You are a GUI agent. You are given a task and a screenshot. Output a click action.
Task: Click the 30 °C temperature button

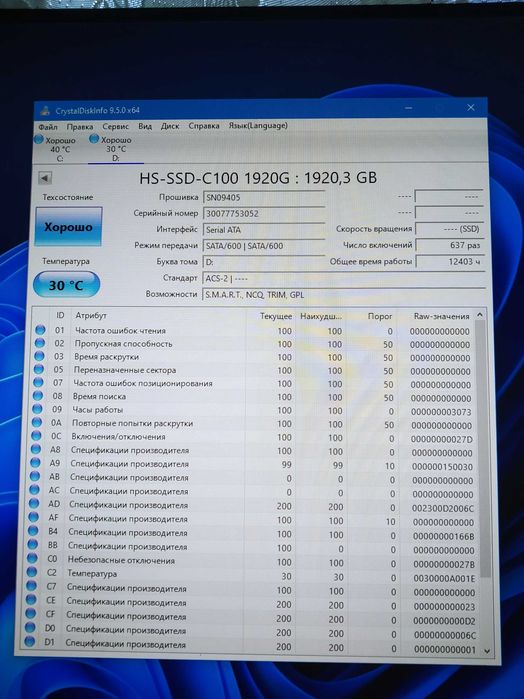pos(66,285)
